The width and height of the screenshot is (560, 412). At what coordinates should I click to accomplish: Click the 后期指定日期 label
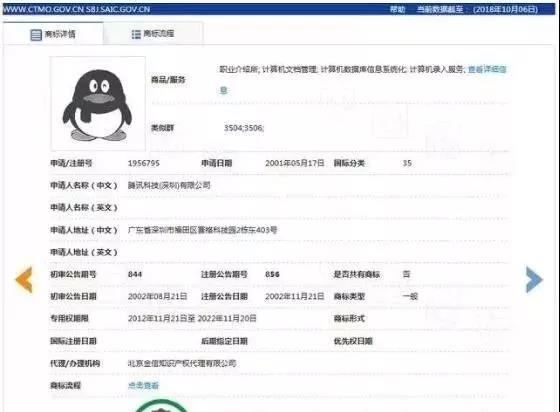(x=224, y=341)
